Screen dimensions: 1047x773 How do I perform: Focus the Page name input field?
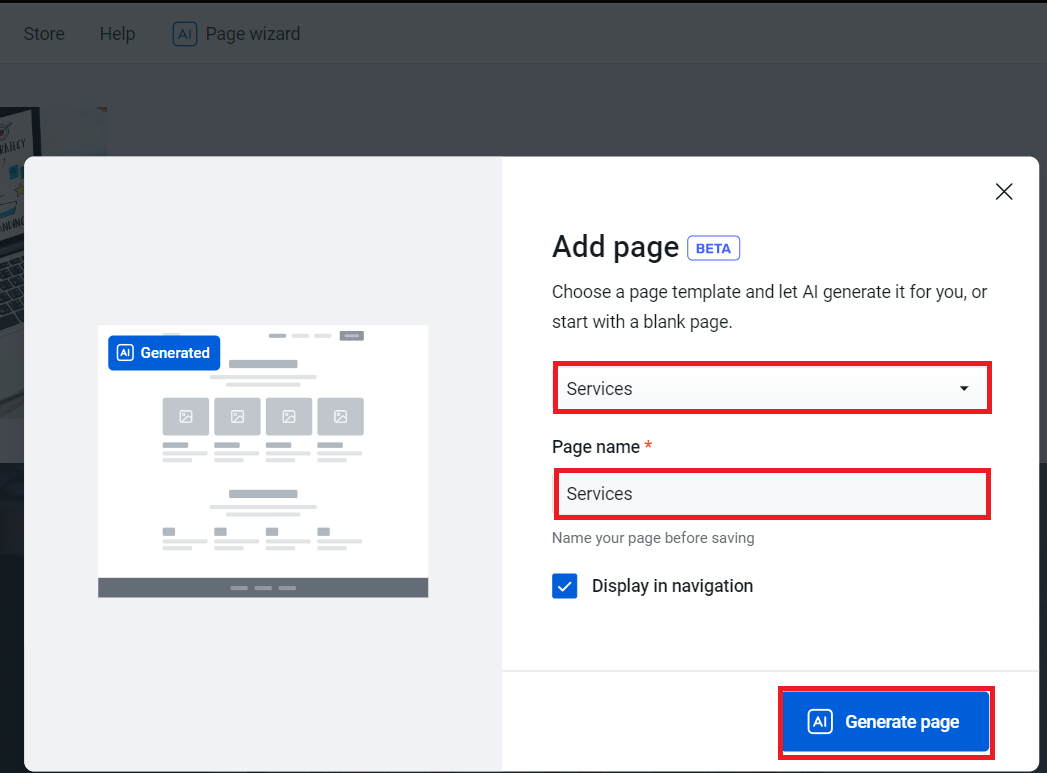pyautogui.click(x=771, y=494)
